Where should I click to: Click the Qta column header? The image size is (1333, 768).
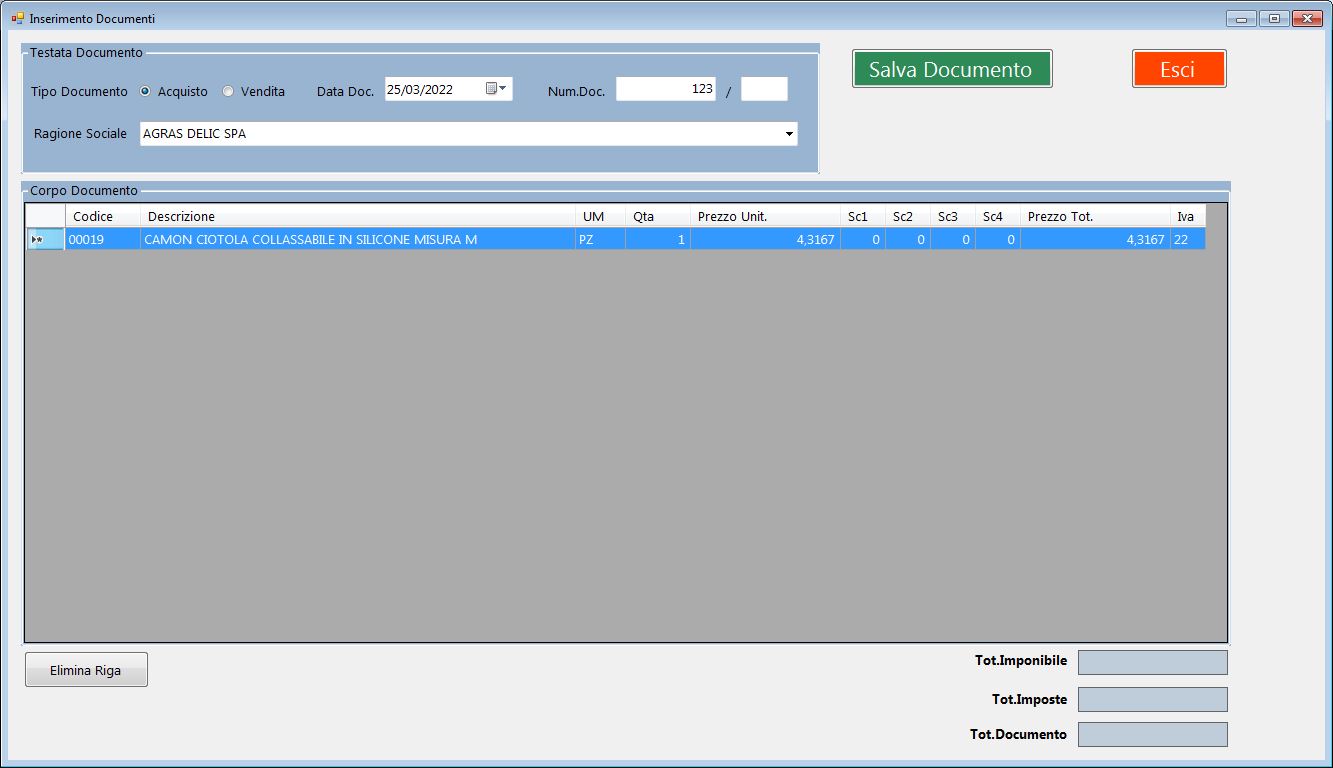coord(658,217)
